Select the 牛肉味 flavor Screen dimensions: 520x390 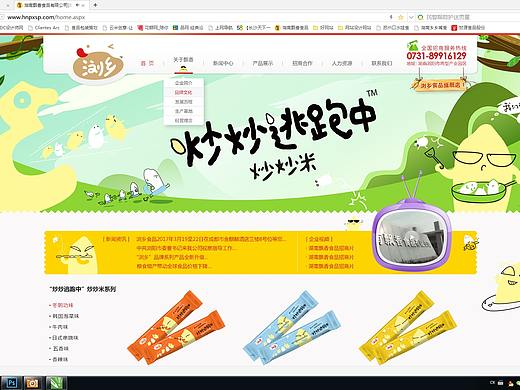tap(59, 327)
